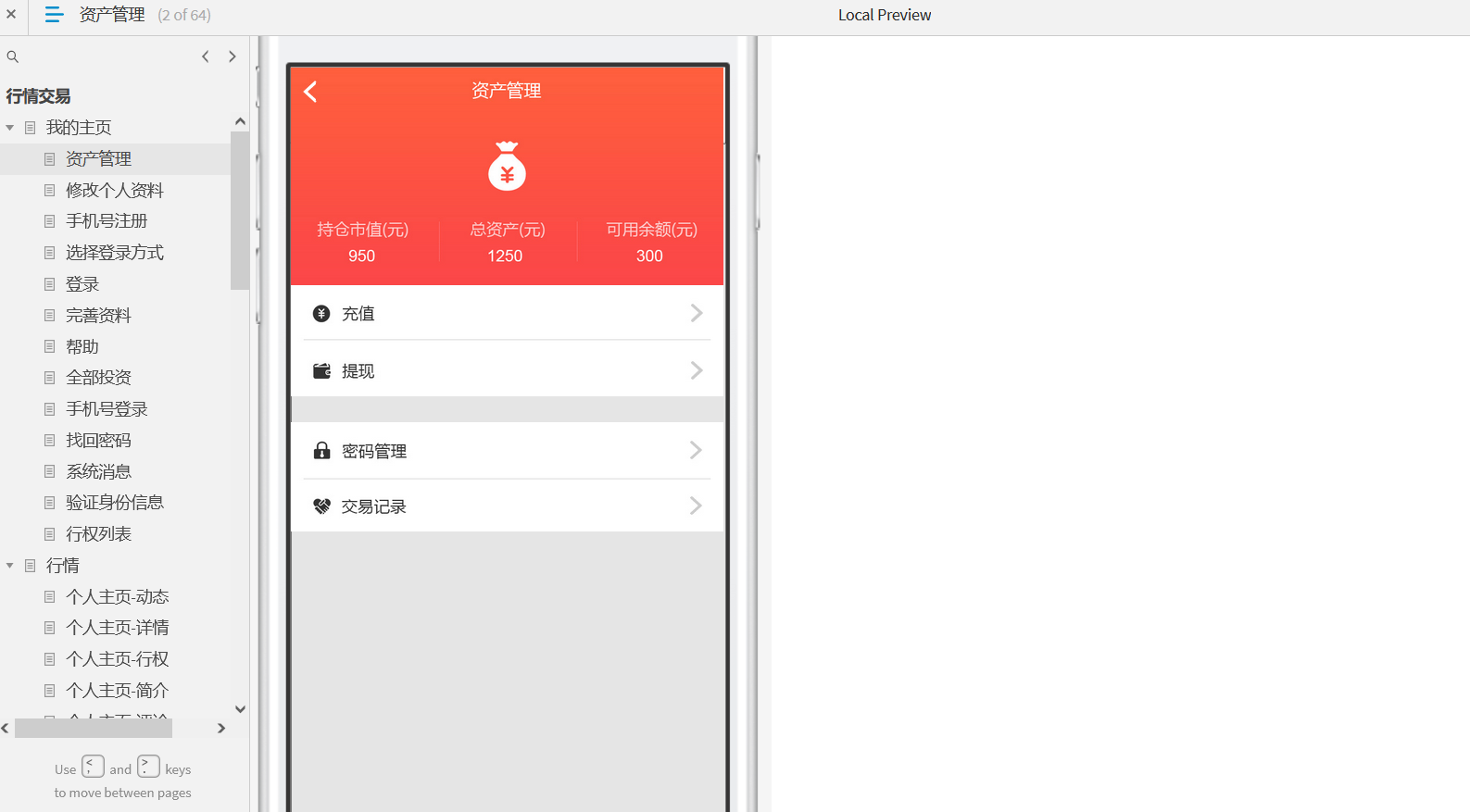The image size is (1470, 812).
Task: Open the 找回密码 page
Action: coord(98,441)
